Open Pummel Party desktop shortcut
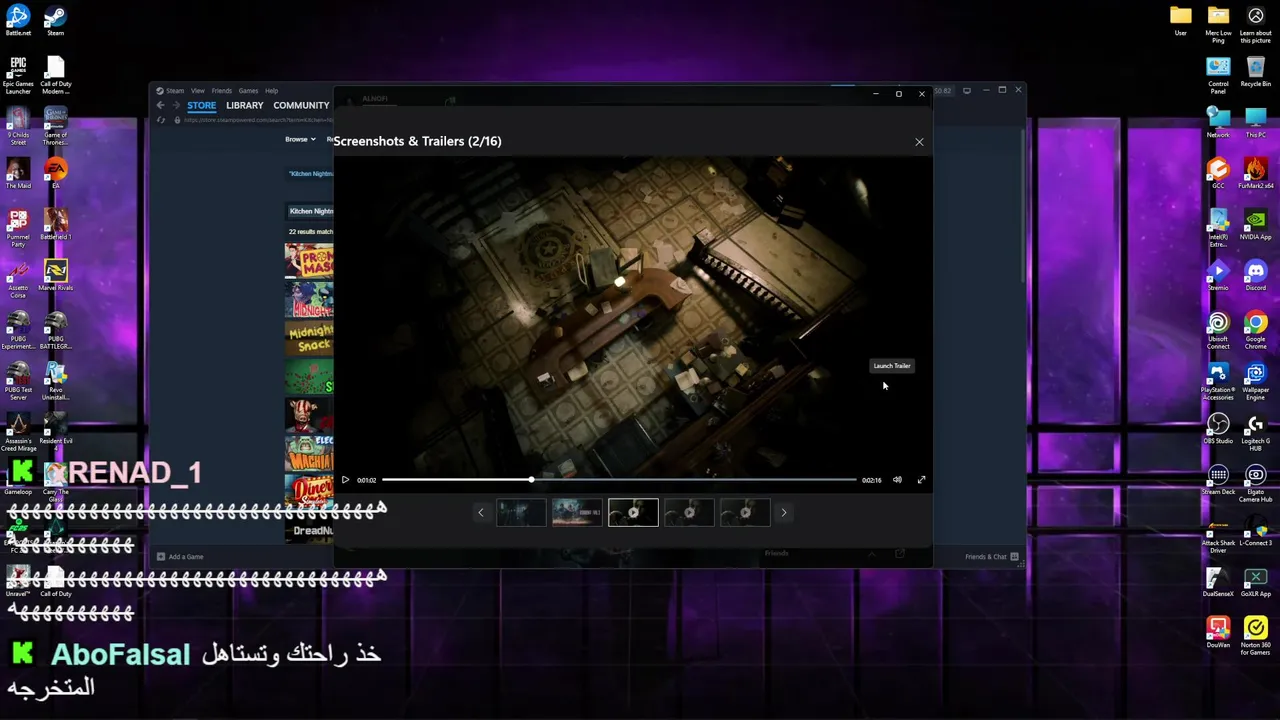 (18, 228)
